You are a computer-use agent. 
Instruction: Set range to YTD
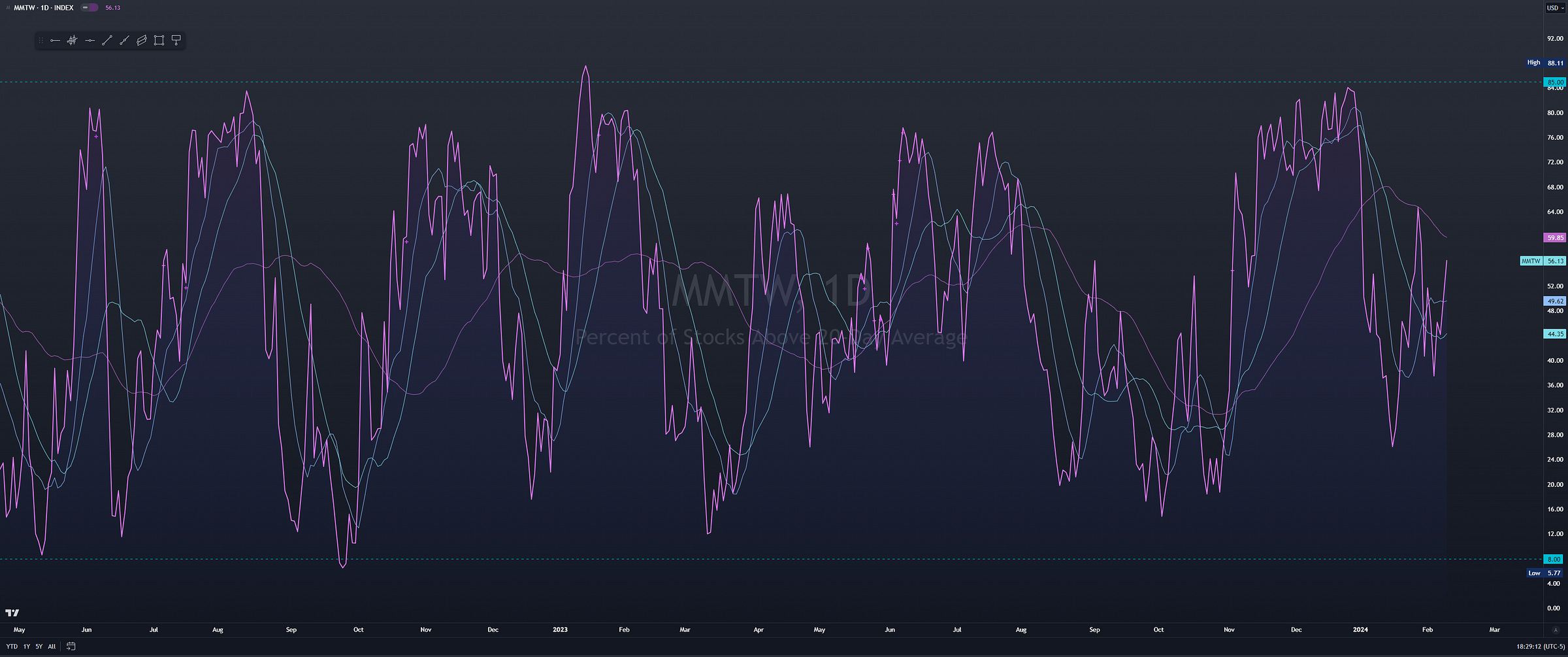click(12, 647)
